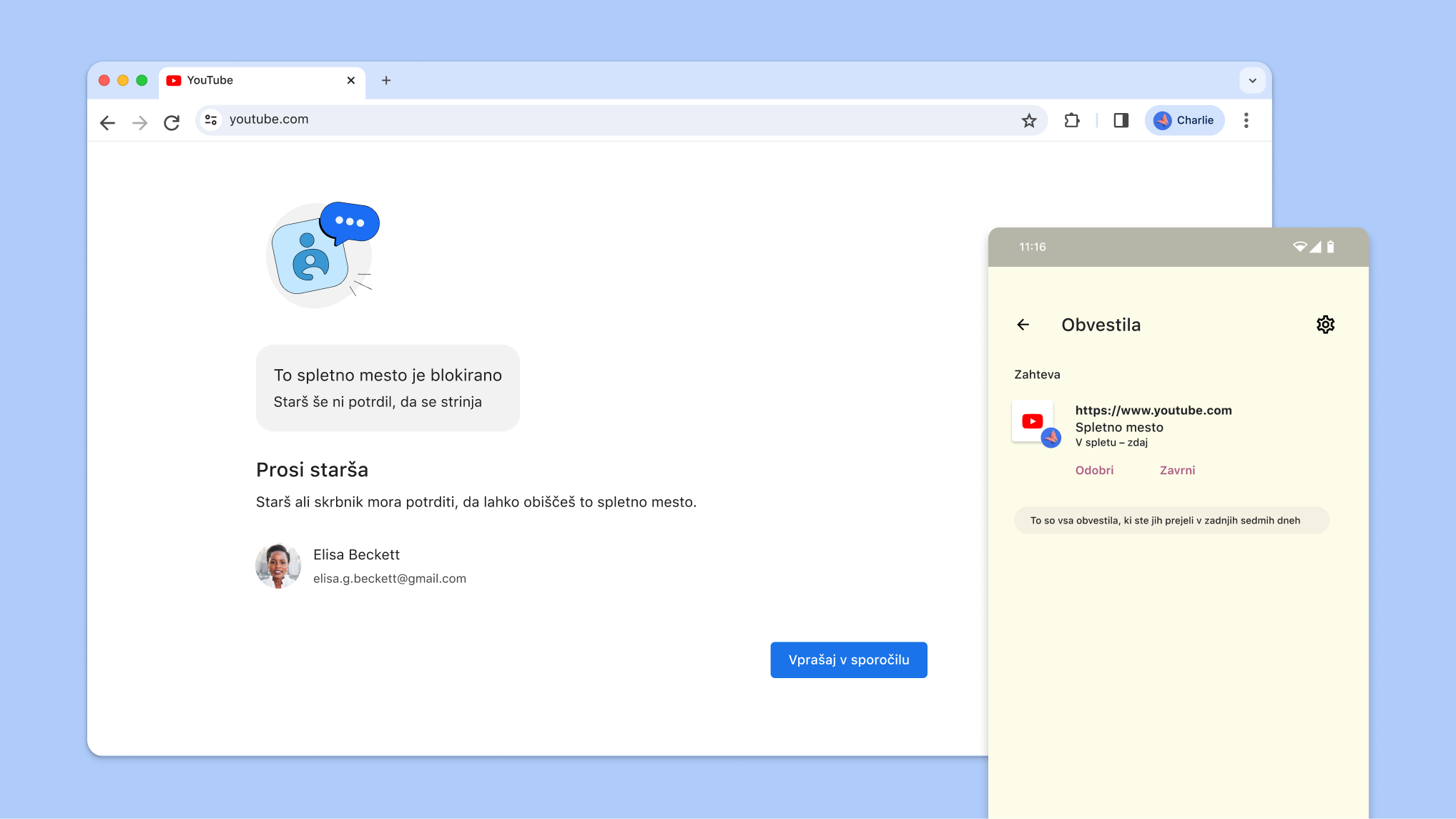Click 'Starš še ni potrdil' subtitle text
1456x819 pixels.
click(378, 402)
